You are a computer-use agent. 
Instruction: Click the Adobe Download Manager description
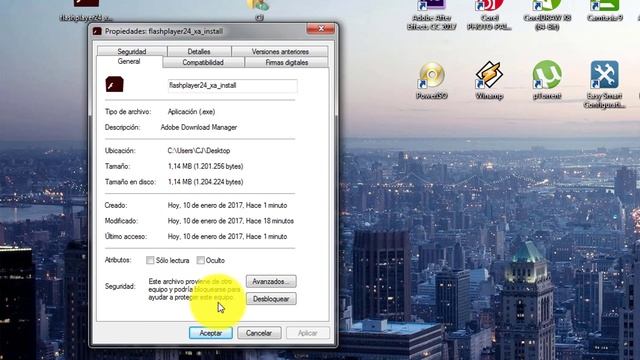pyautogui.click(x=199, y=127)
